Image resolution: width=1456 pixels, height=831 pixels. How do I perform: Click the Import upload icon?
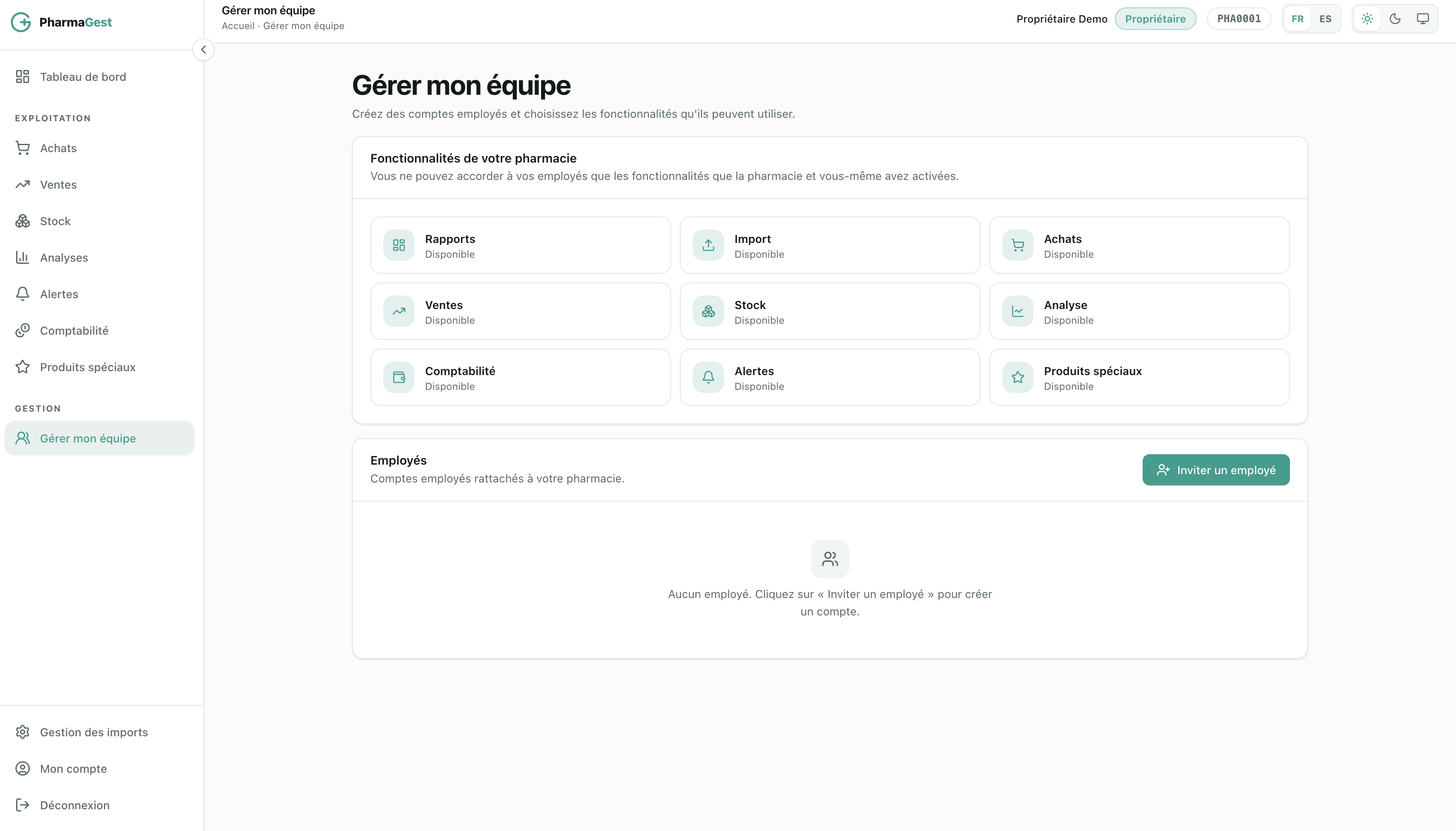pos(708,246)
